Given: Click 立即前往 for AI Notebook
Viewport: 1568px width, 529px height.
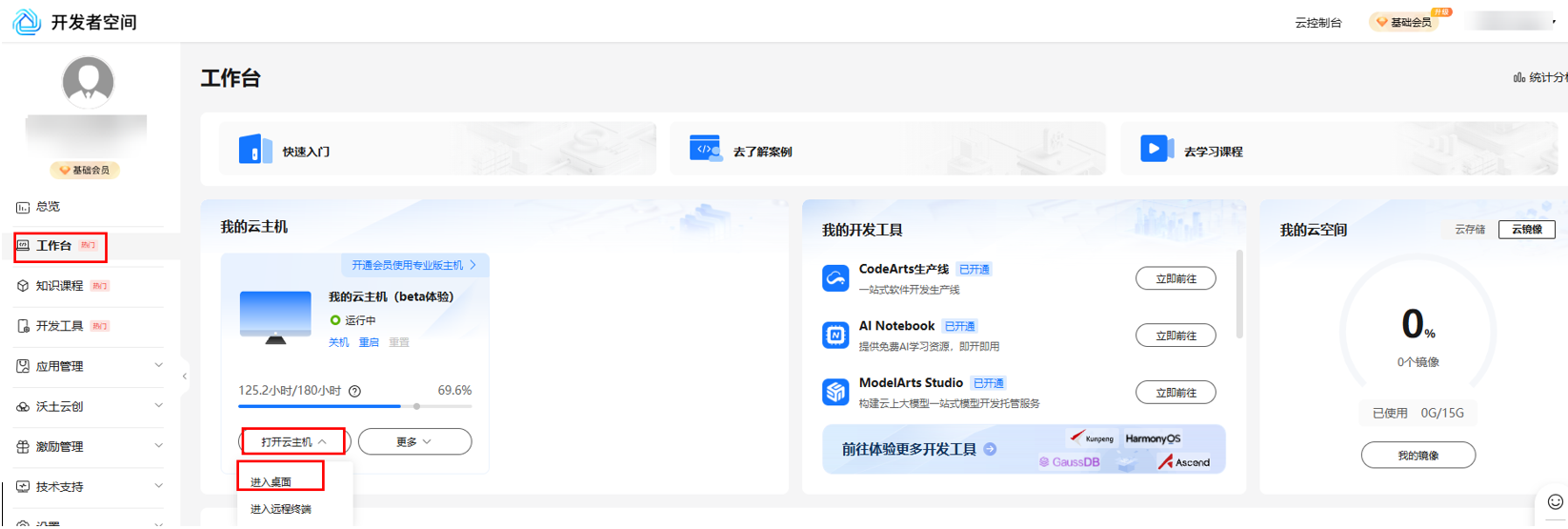Looking at the screenshot, I should (1176, 336).
